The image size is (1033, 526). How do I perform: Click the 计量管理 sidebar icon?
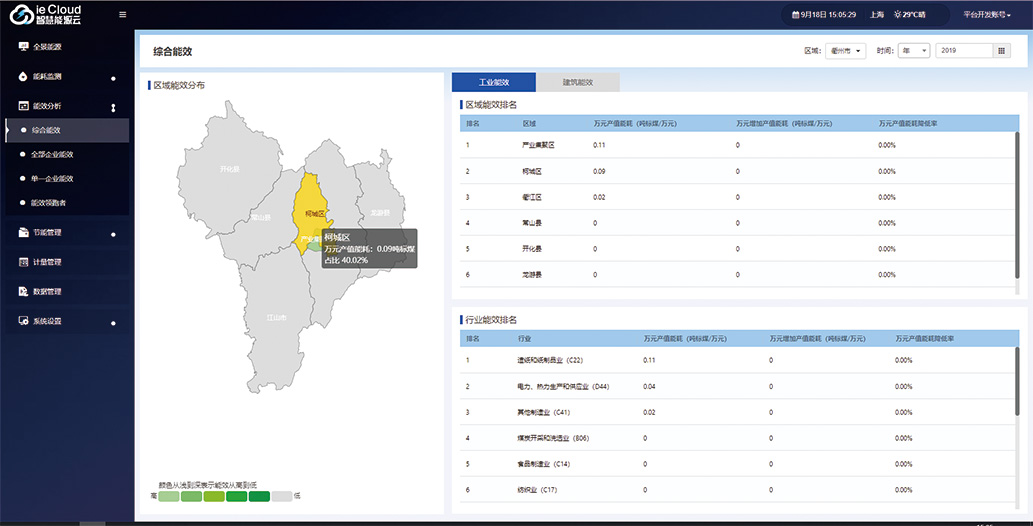point(24,262)
